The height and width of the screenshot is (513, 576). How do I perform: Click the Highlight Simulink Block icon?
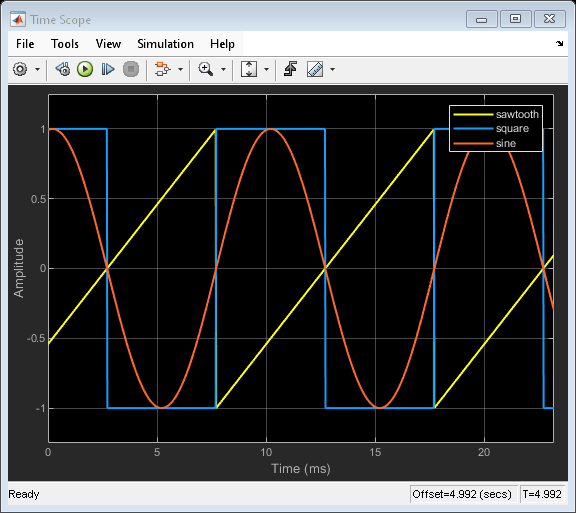(x=162, y=69)
